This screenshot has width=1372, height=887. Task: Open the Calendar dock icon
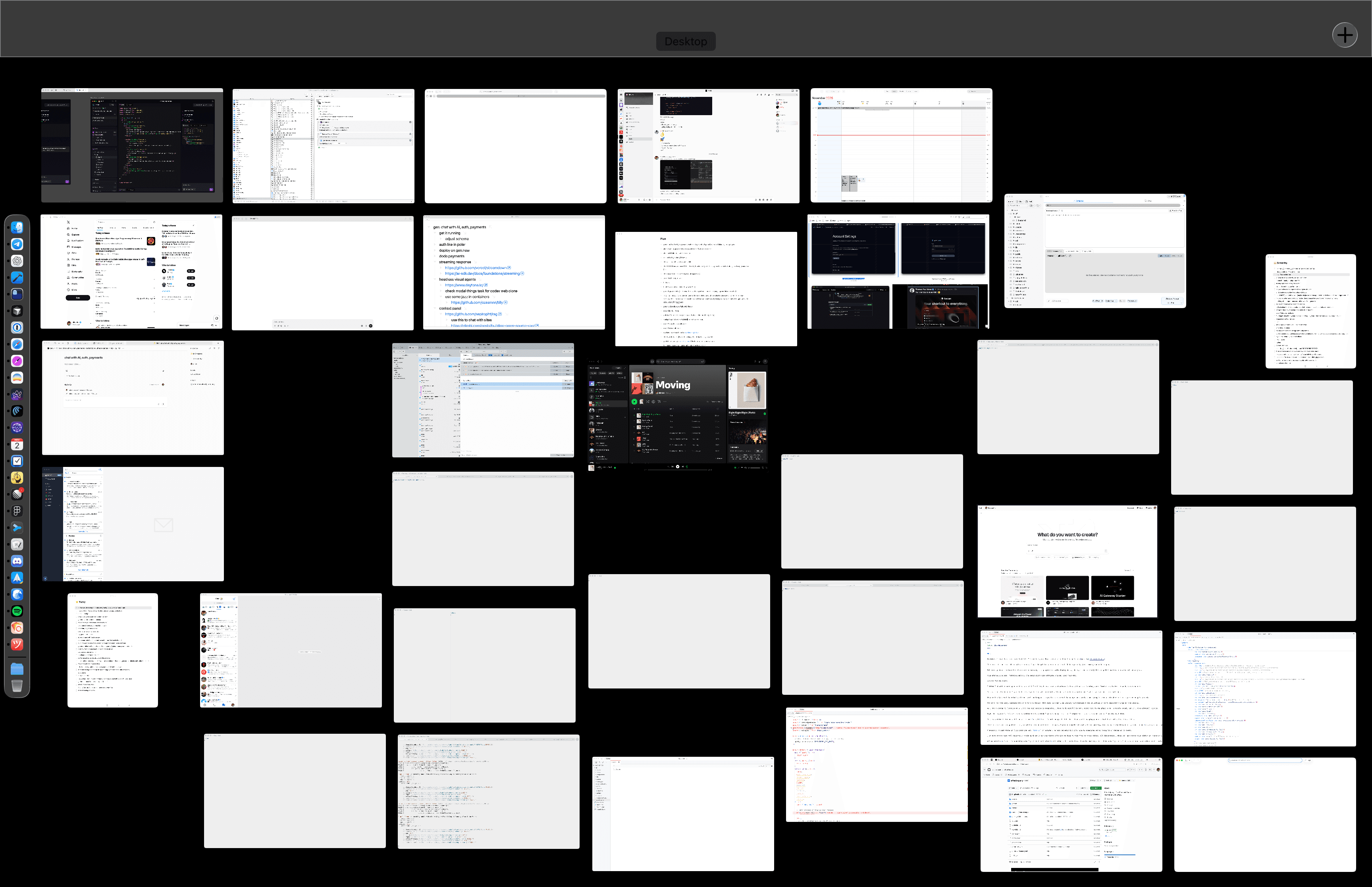click(17, 444)
